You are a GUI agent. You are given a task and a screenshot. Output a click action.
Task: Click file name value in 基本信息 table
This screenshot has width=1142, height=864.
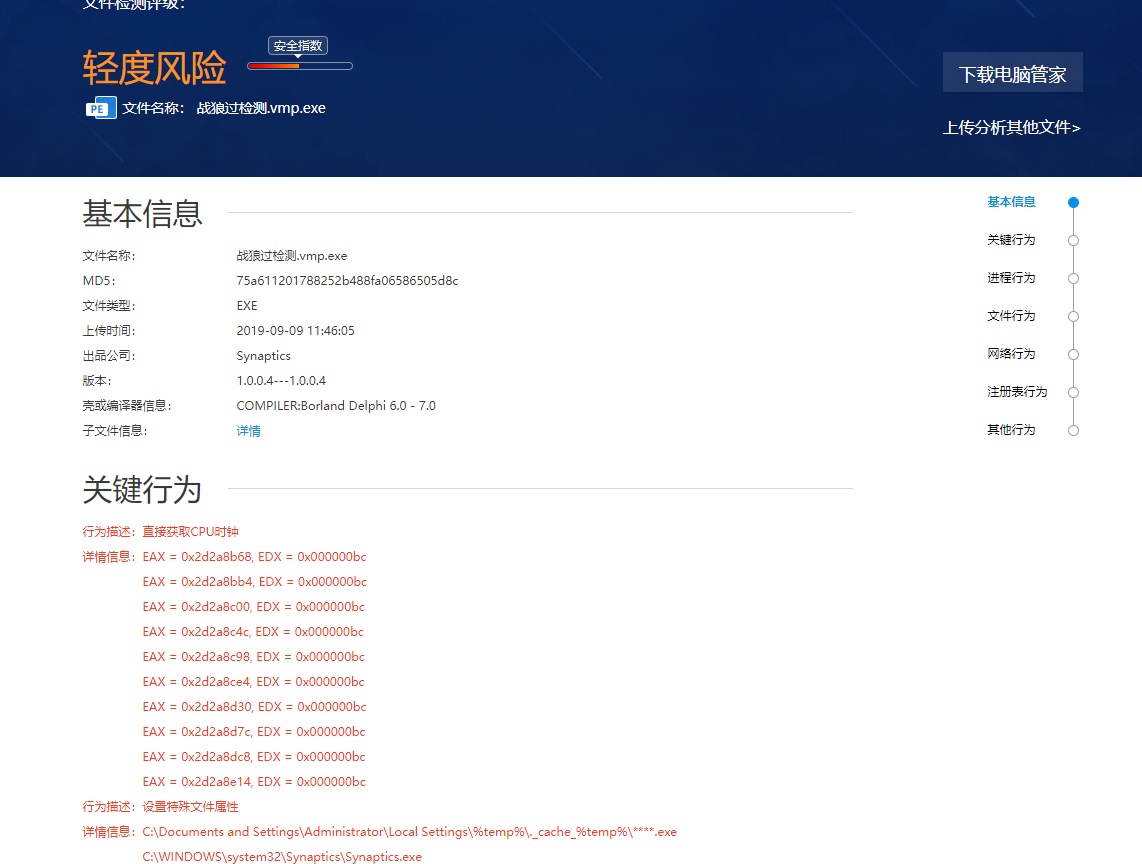pos(291,256)
